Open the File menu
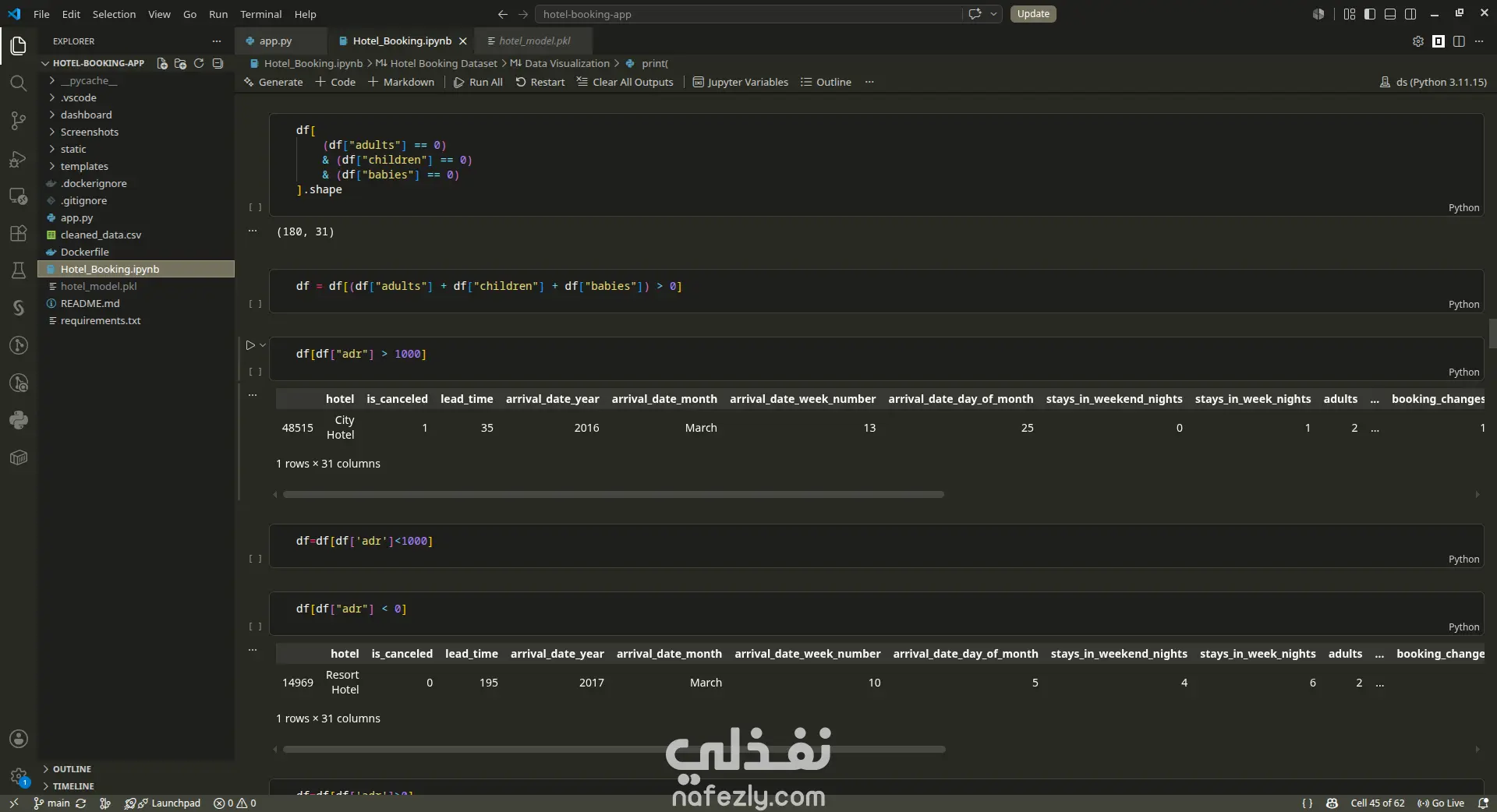Image resolution: width=1497 pixels, height=812 pixels. [41, 14]
